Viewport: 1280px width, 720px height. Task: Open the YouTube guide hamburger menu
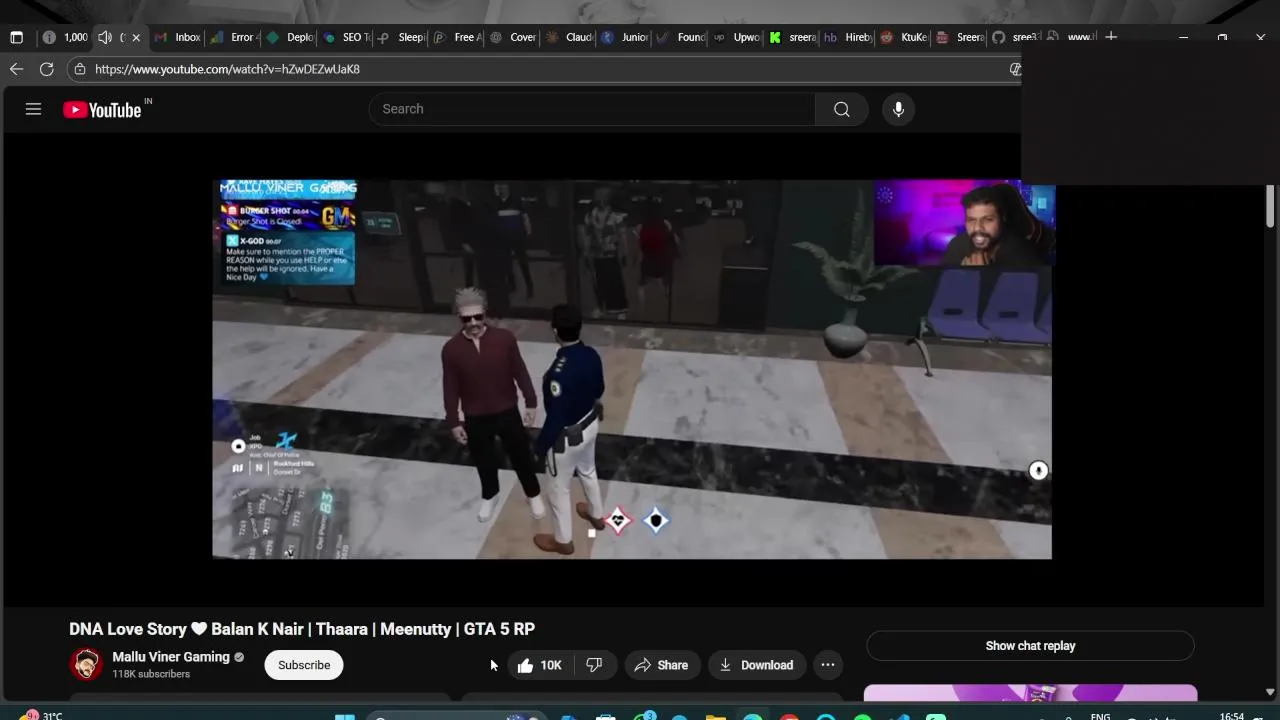coord(33,109)
